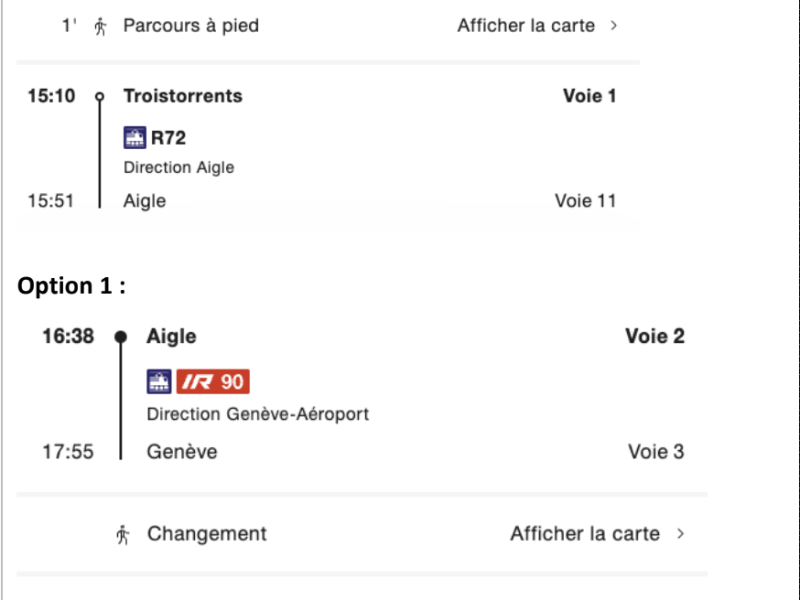The width and height of the screenshot is (800, 600).
Task: Click the filled Aigle departure stop dot
Action: click(120, 337)
